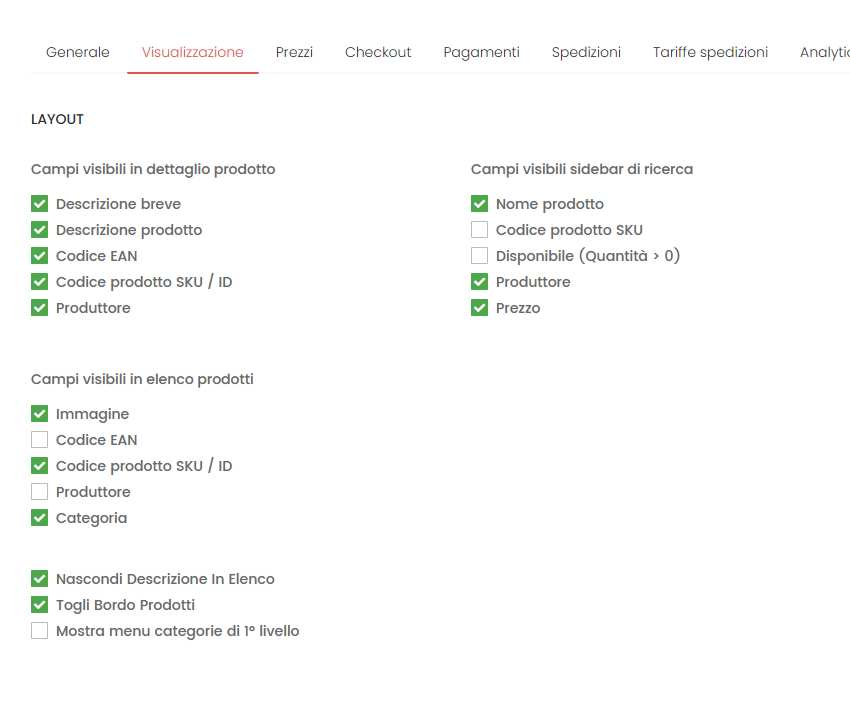This screenshot has width=850, height=722.
Task: Uncheck Produttore under dettaglio prodotto
Action: (39, 307)
